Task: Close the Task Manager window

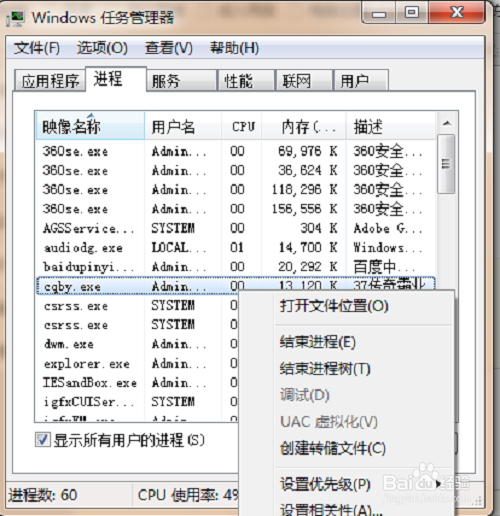Action: (x=457, y=13)
